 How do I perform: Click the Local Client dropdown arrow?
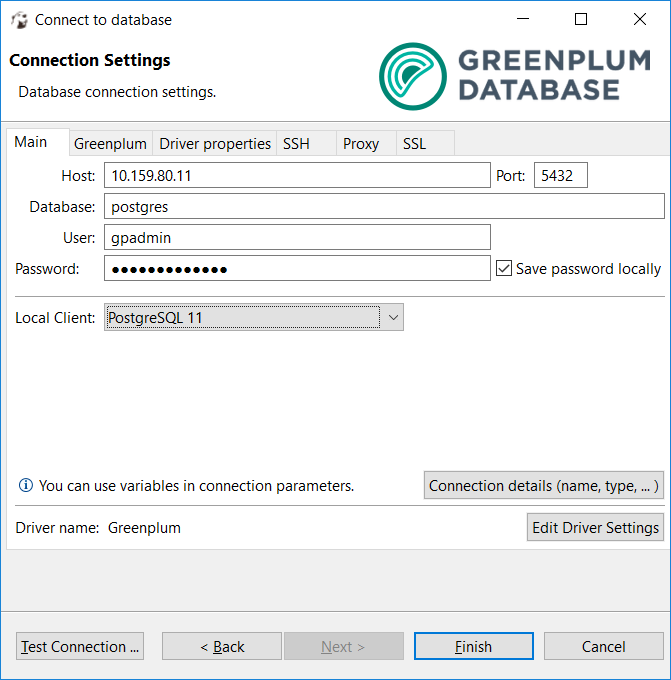[393, 317]
